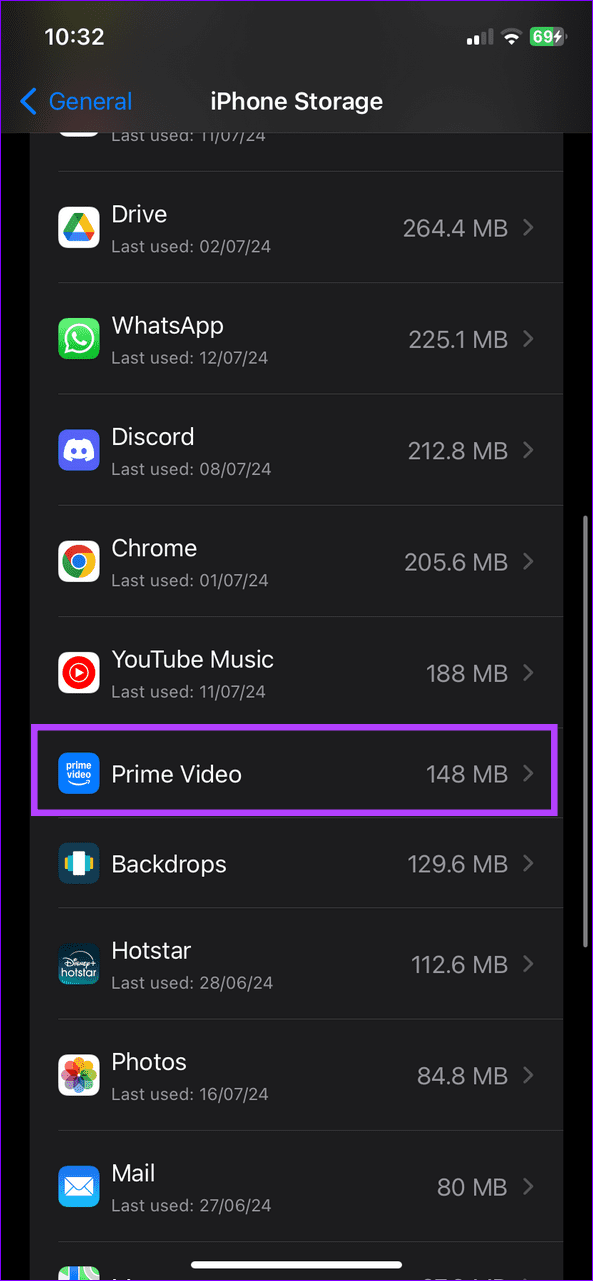Open the Google Drive app icon
Screen dimensions: 593x1281
pos(79,227)
